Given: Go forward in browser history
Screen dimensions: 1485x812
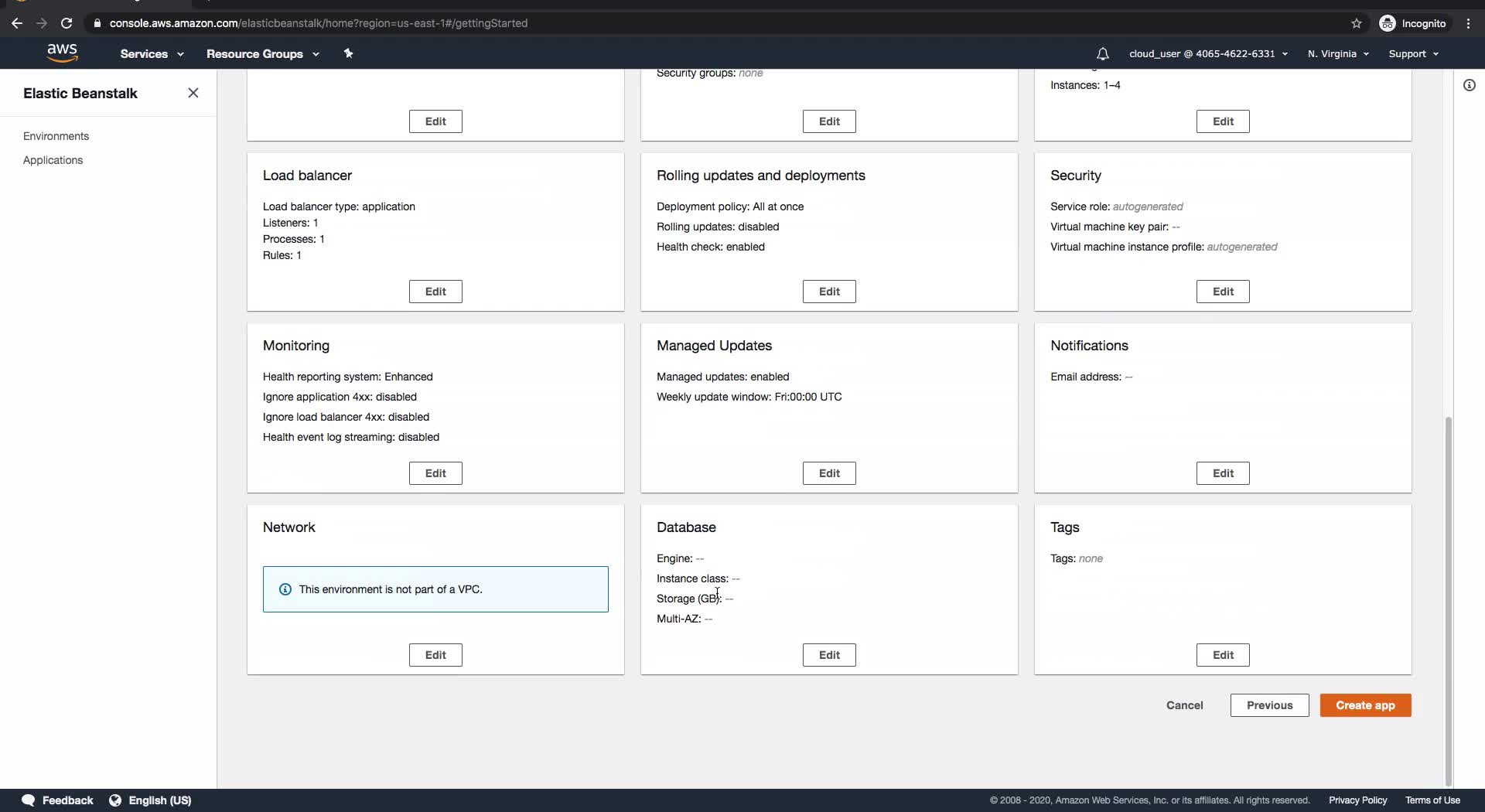Looking at the screenshot, I should (x=42, y=23).
